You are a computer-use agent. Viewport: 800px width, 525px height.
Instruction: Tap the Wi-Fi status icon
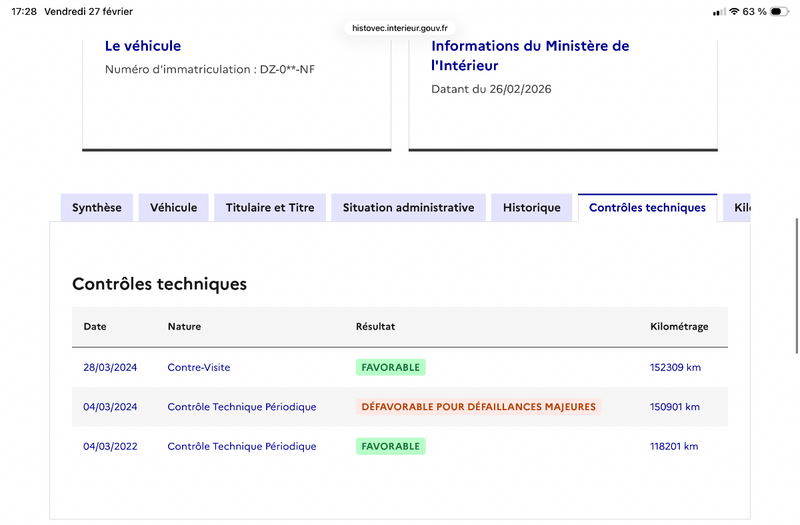734,11
